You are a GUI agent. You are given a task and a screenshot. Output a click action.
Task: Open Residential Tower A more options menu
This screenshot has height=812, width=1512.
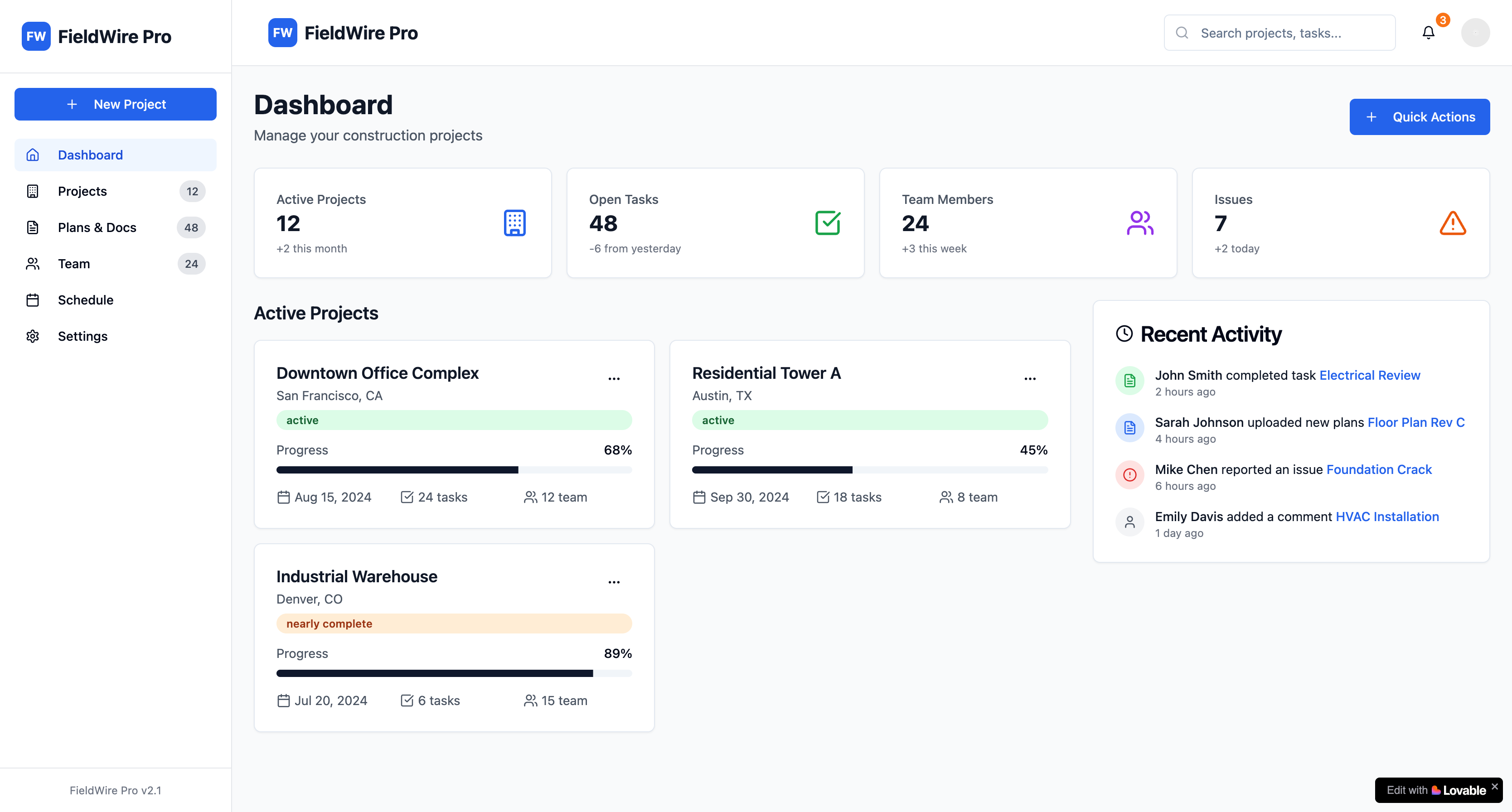[1030, 379]
